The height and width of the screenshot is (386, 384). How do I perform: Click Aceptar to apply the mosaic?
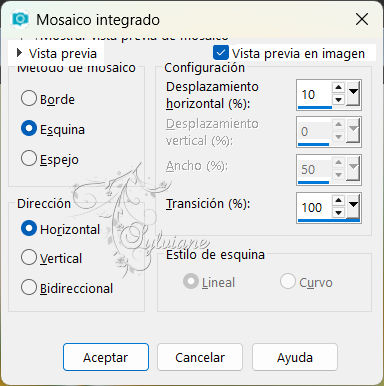pyautogui.click(x=106, y=357)
